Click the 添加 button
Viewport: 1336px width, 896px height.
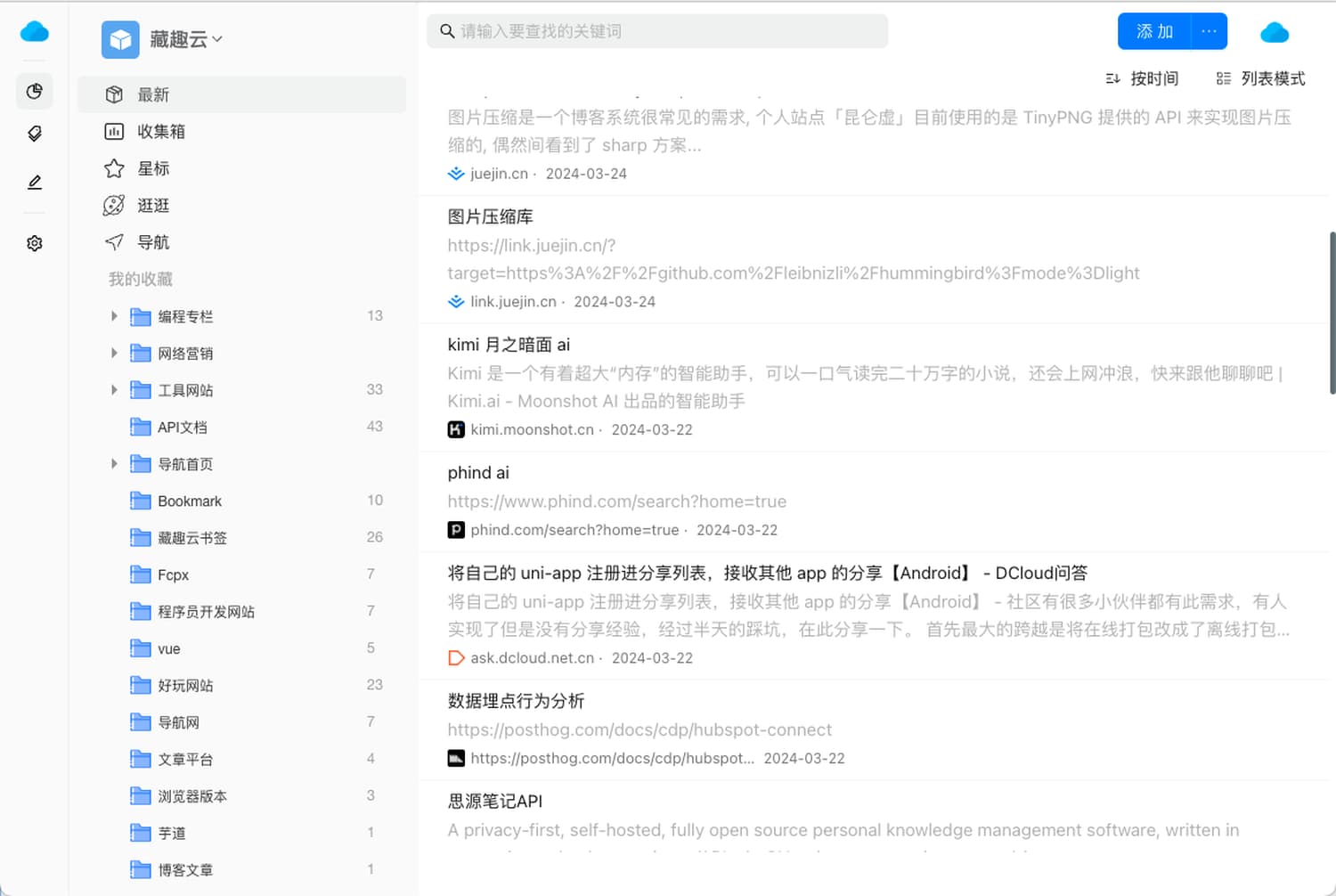point(1154,31)
